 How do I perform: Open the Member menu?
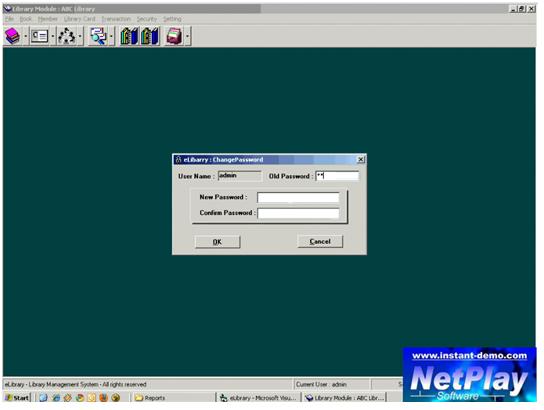click(48, 19)
